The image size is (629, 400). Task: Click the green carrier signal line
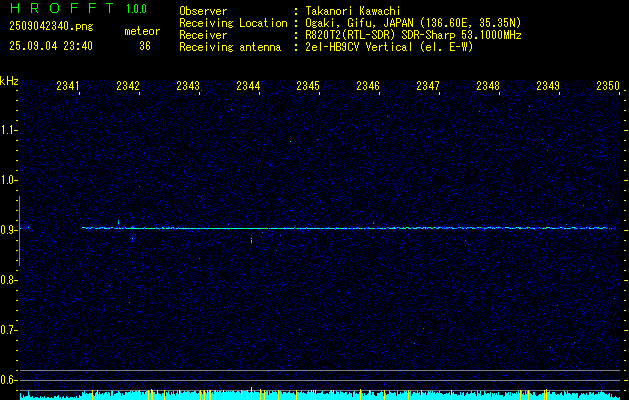[x=348, y=228]
